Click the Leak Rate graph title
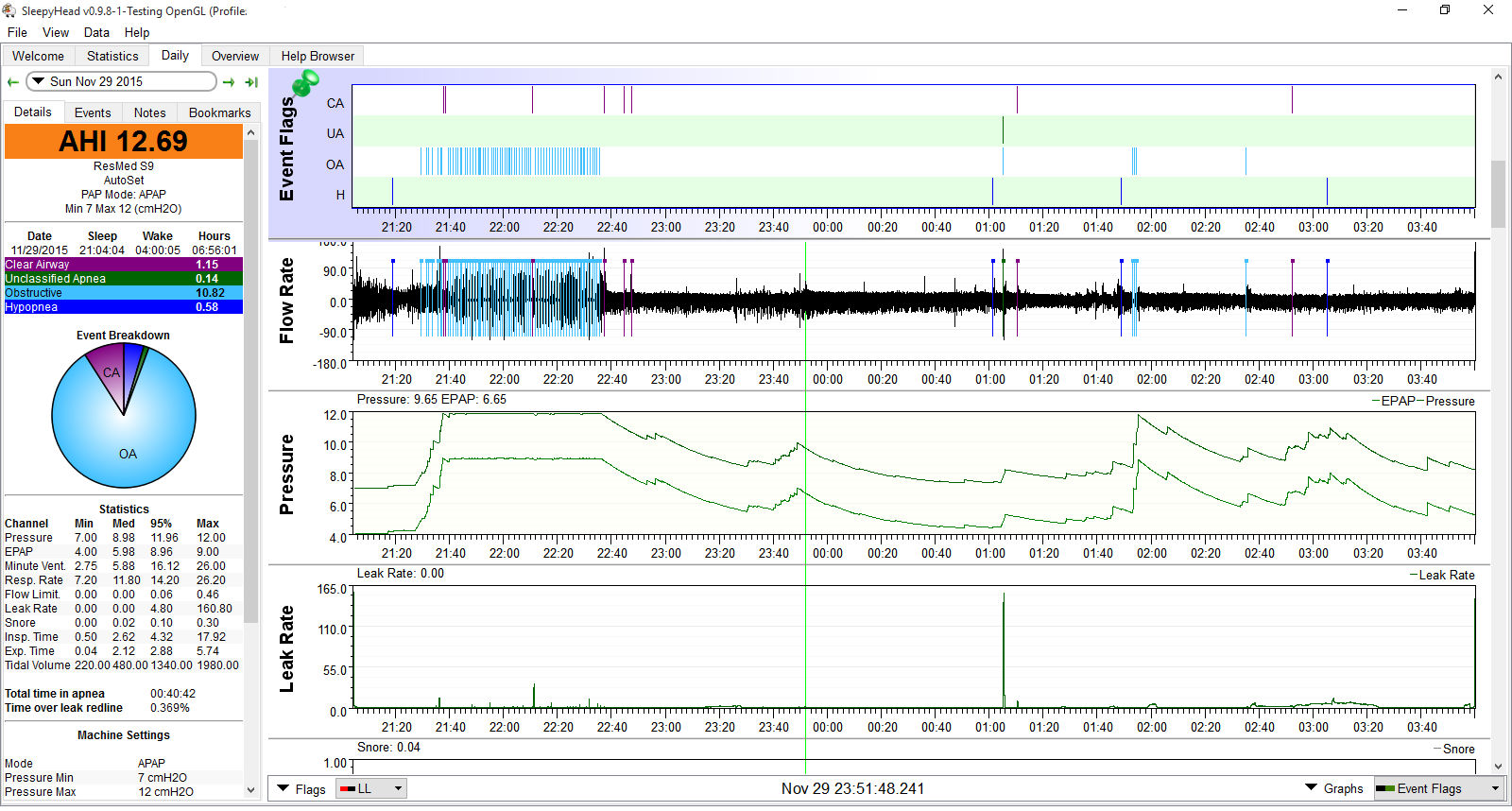This screenshot has width=1512, height=811. (x=286, y=648)
